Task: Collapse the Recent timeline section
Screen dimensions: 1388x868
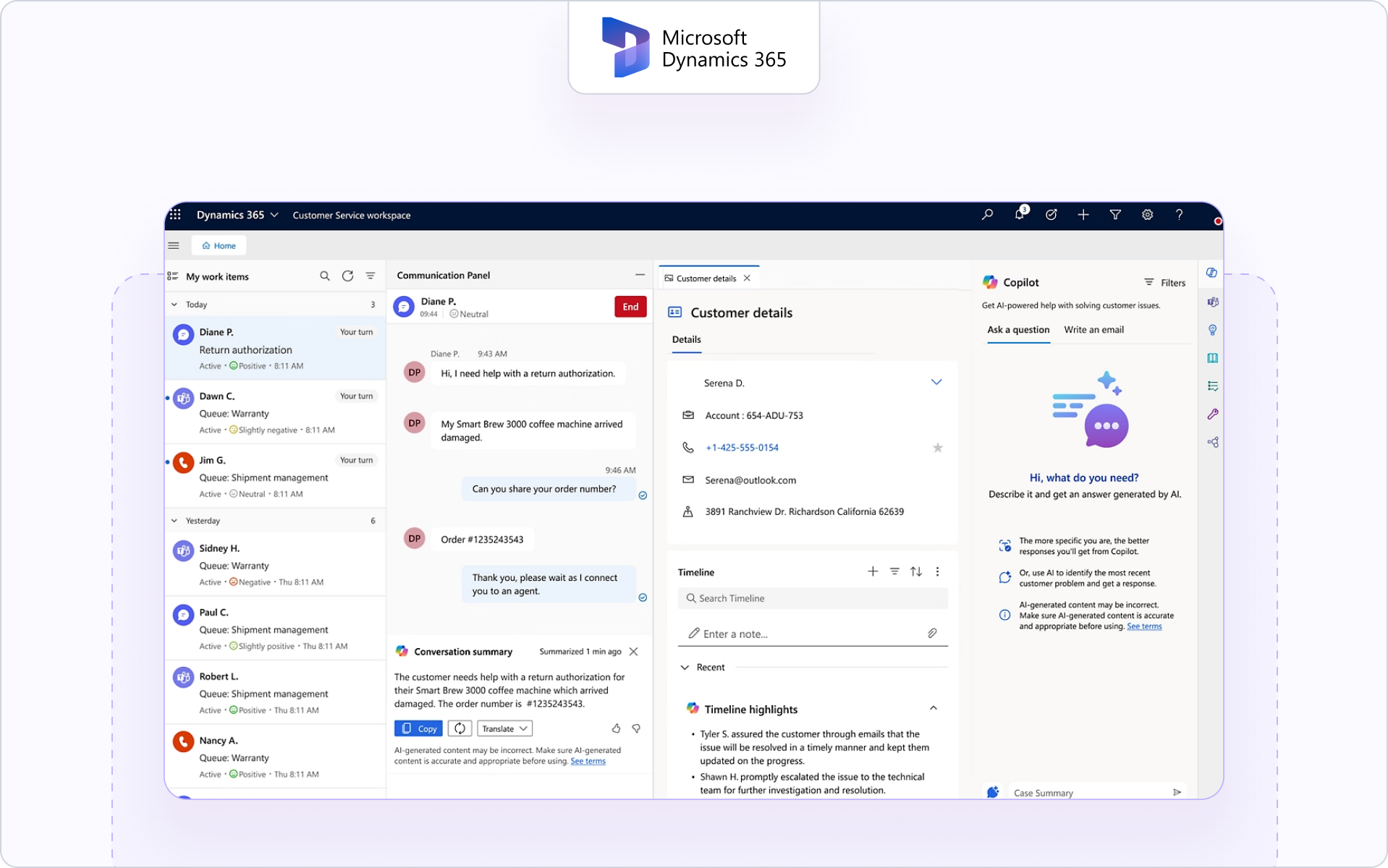Action: [x=685, y=668]
